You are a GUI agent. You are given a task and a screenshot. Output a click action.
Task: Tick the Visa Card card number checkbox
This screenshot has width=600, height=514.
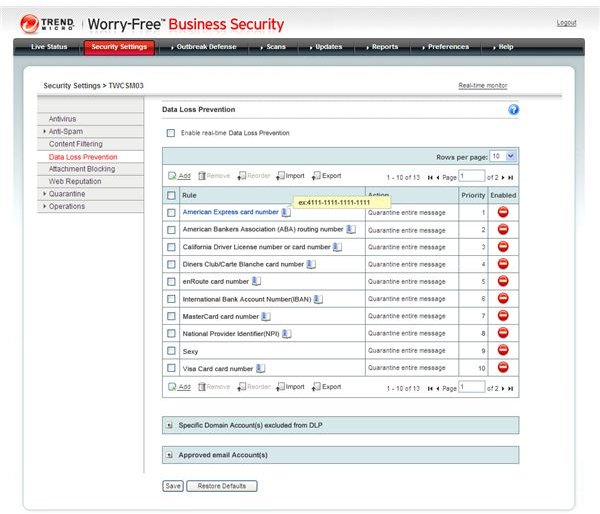click(x=171, y=368)
